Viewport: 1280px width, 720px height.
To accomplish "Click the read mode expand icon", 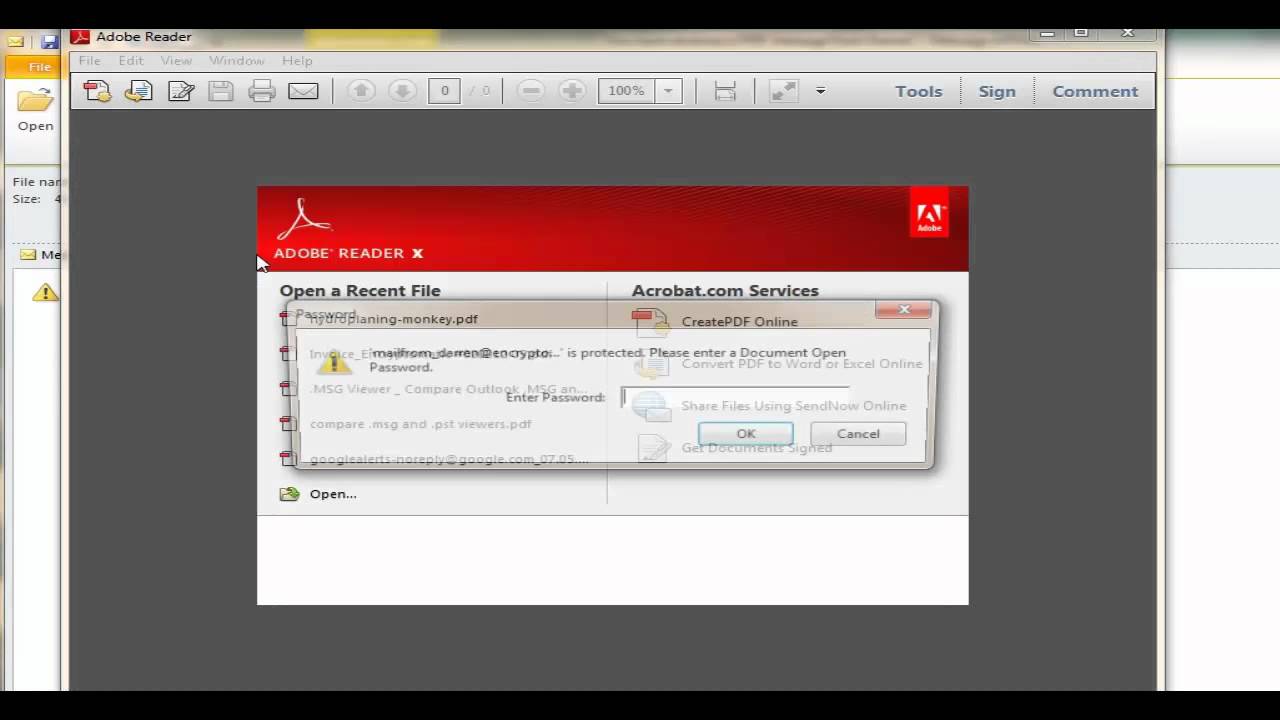I will pyautogui.click(x=784, y=91).
